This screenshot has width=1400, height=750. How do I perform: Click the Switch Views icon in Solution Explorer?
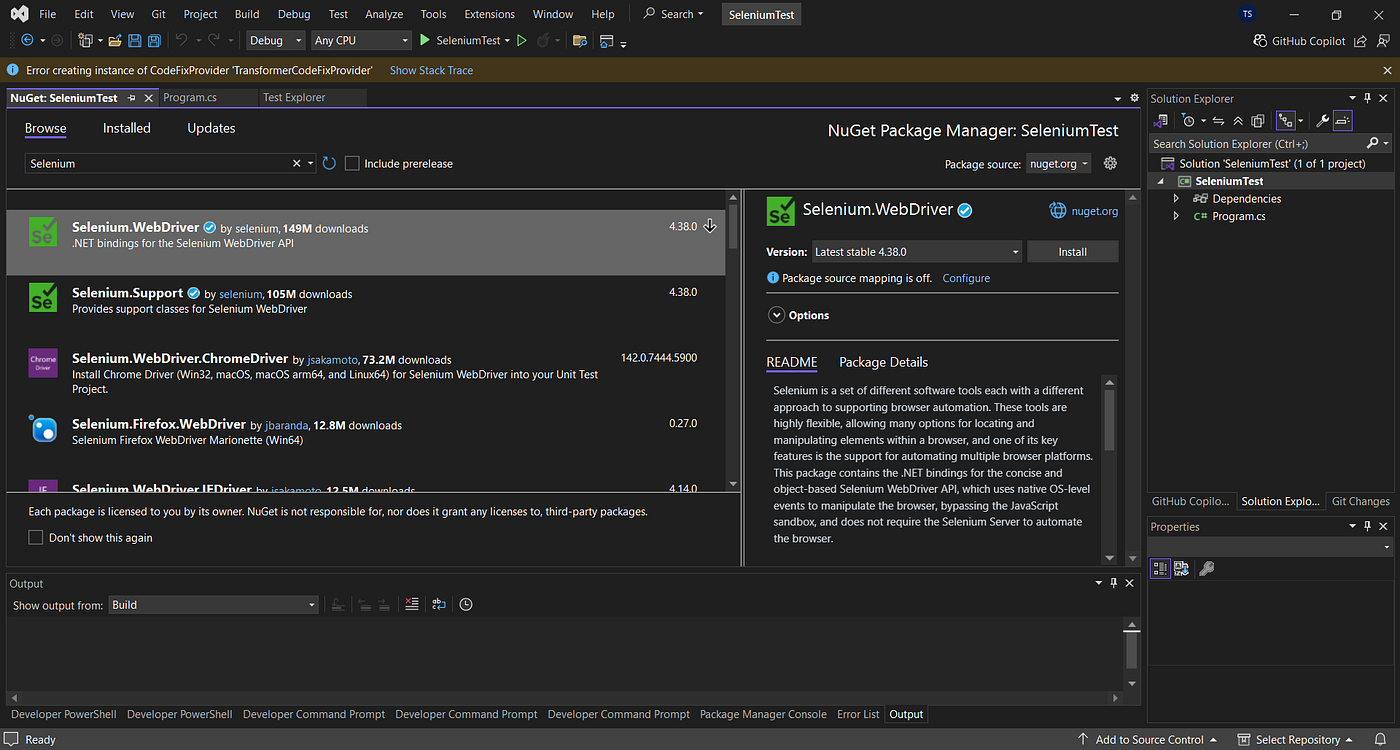(x=1161, y=121)
